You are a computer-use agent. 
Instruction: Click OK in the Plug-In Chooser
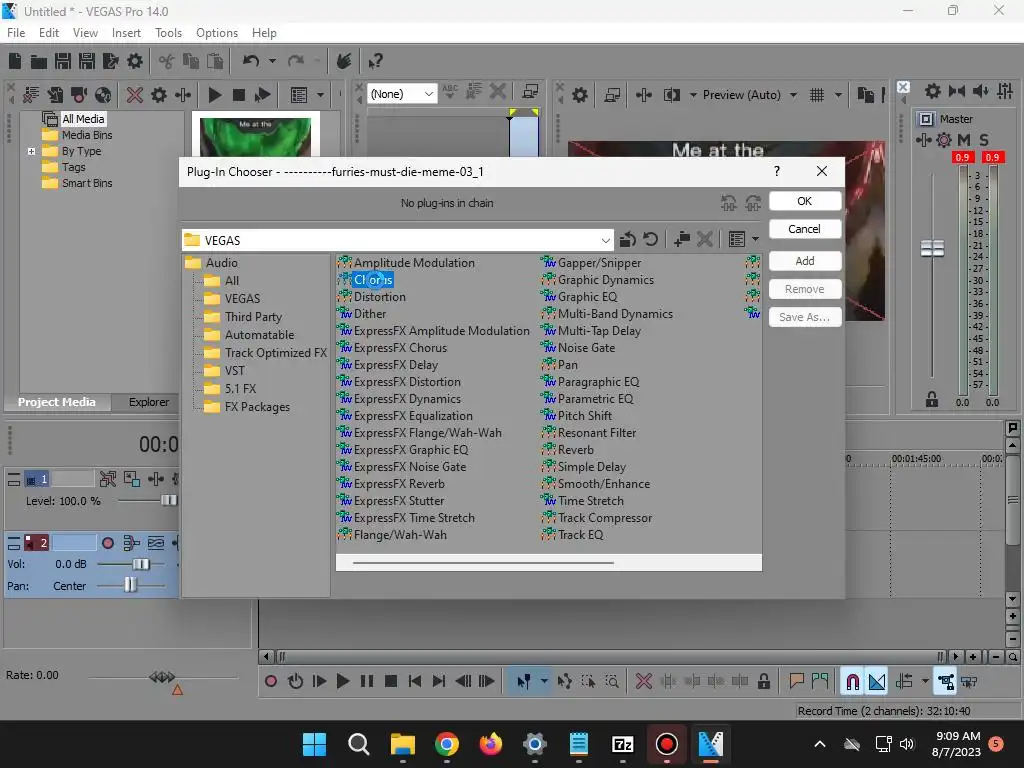point(805,201)
